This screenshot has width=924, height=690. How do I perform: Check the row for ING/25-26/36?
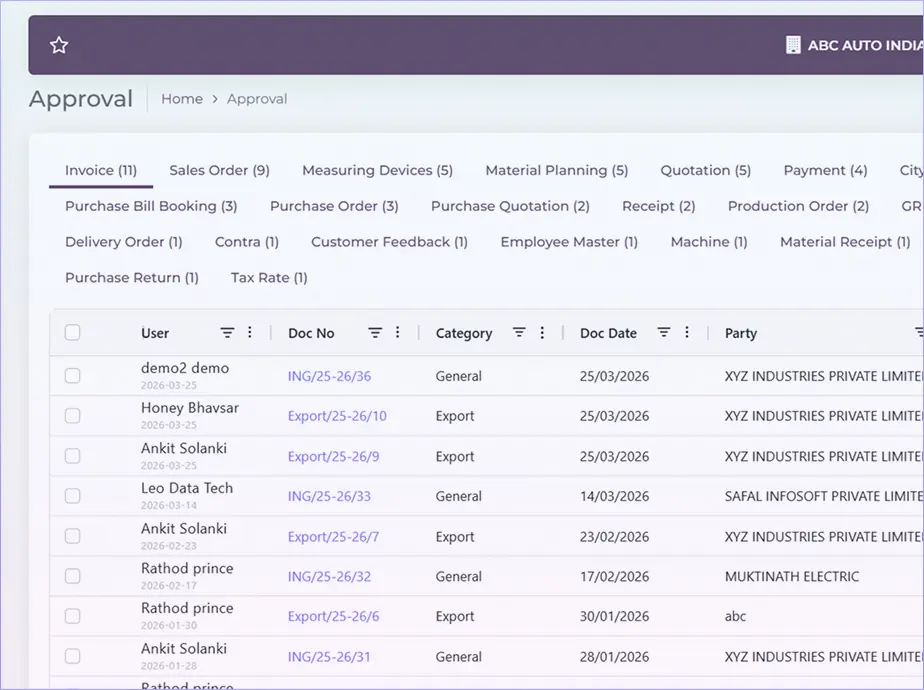coord(72,376)
